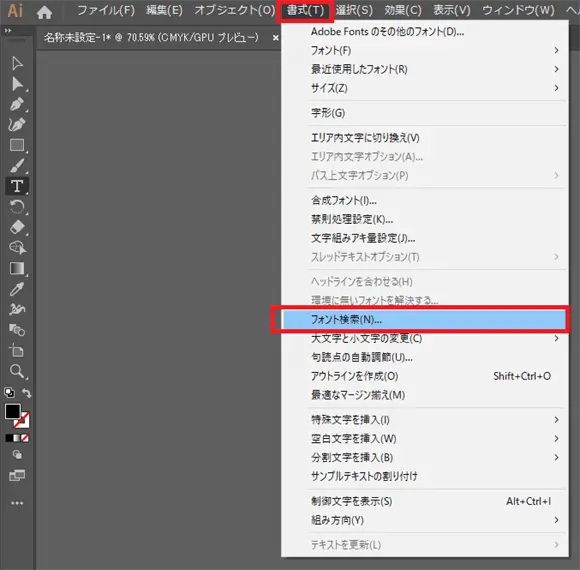Select the Shape Builder tool
Screen dimensions: 580x570
(17, 247)
